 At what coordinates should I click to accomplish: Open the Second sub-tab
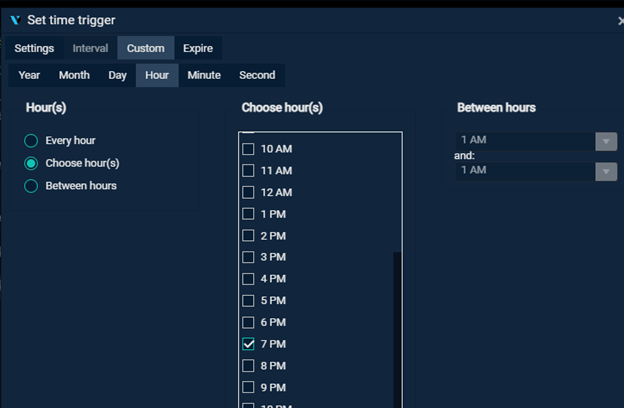point(257,75)
